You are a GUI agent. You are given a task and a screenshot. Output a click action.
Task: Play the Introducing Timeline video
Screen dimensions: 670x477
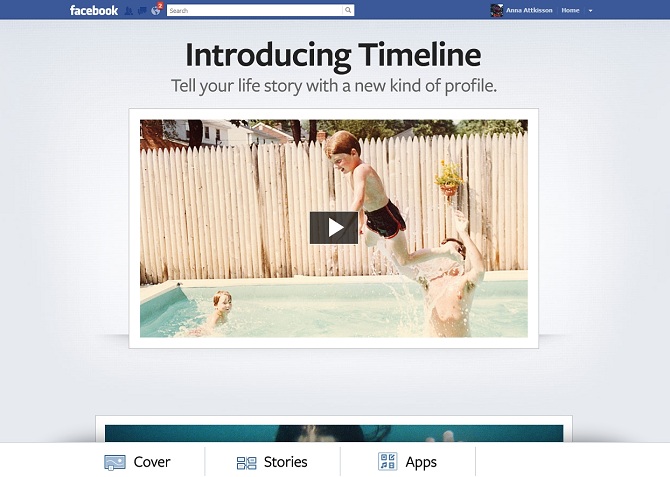[x=334, y=228]
